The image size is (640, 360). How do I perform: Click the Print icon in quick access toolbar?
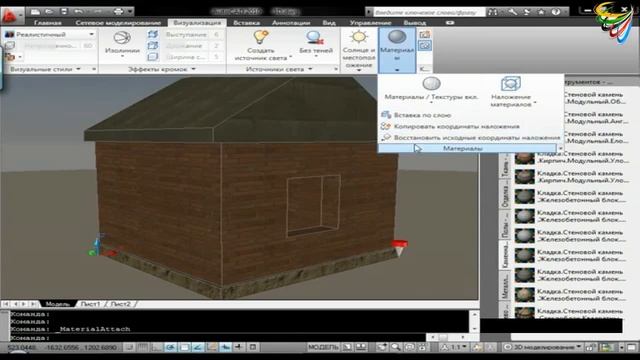click(x=118, y=11)
